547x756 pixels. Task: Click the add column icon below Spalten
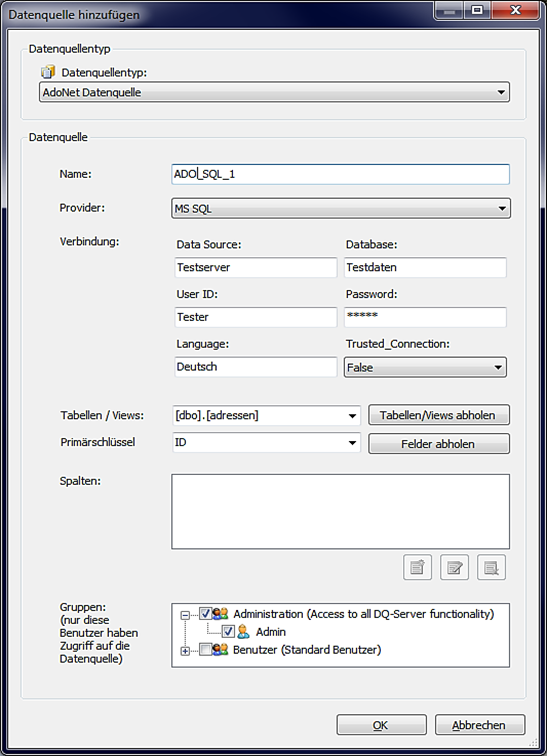pos(417,567)
